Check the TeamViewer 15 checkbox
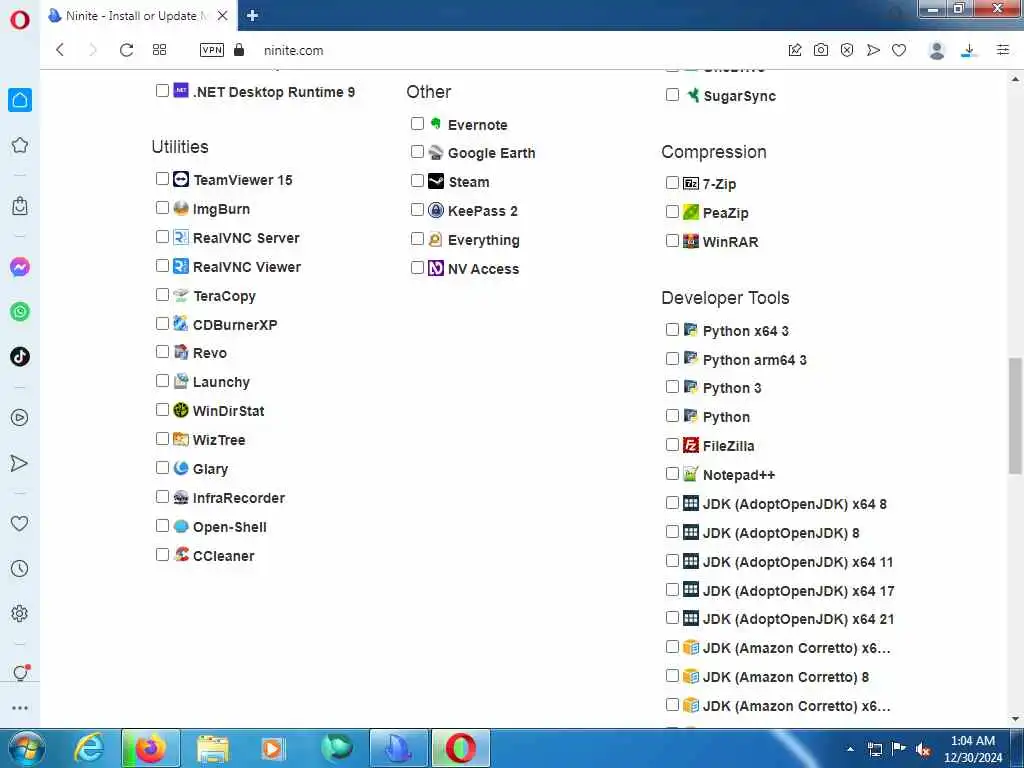 click(163, 178)
